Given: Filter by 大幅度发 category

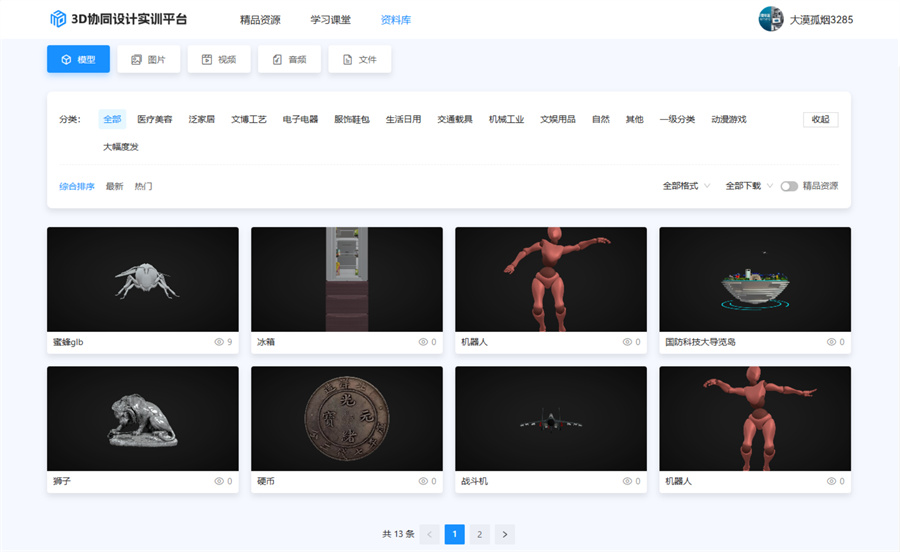Looking at the screenshot, I should 121,147.
